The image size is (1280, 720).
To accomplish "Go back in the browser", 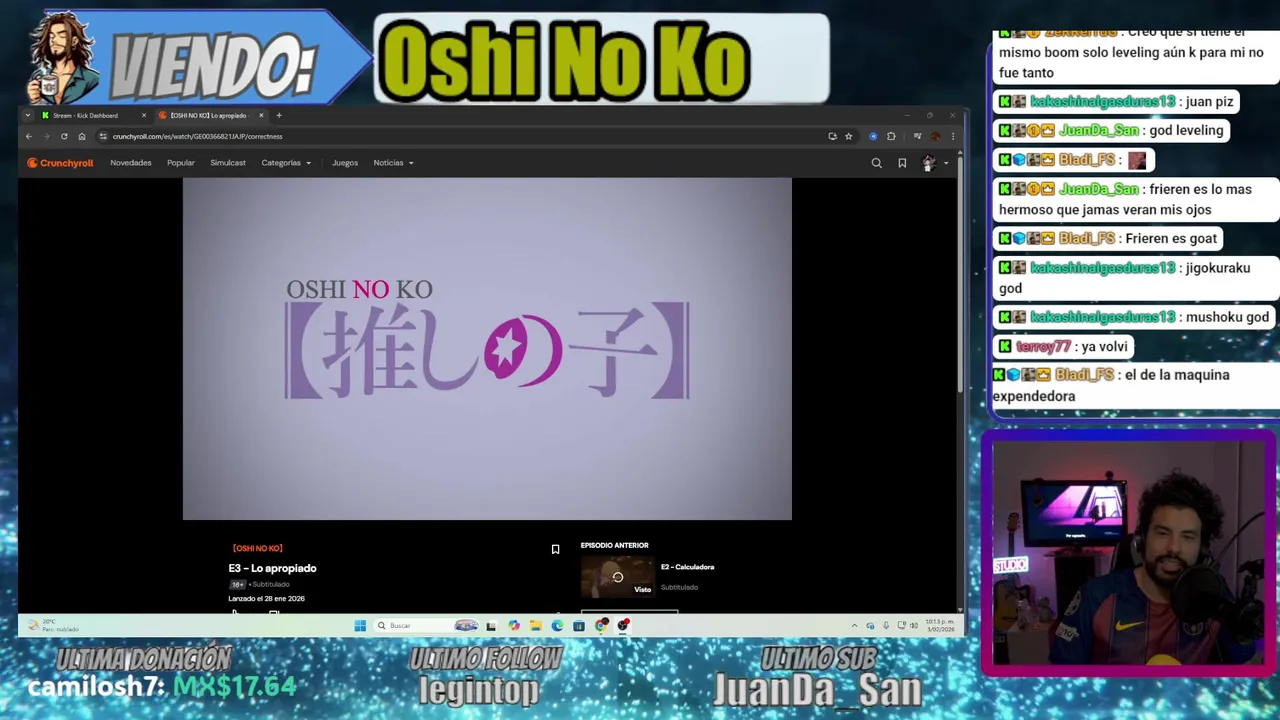I will (x=28, y=136).
